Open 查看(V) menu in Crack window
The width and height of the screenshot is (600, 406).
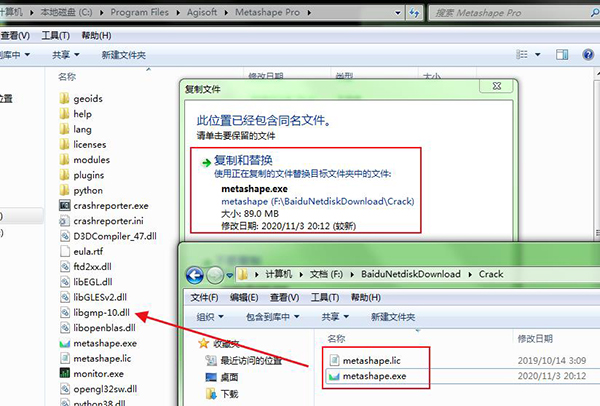tap(285, 297)
